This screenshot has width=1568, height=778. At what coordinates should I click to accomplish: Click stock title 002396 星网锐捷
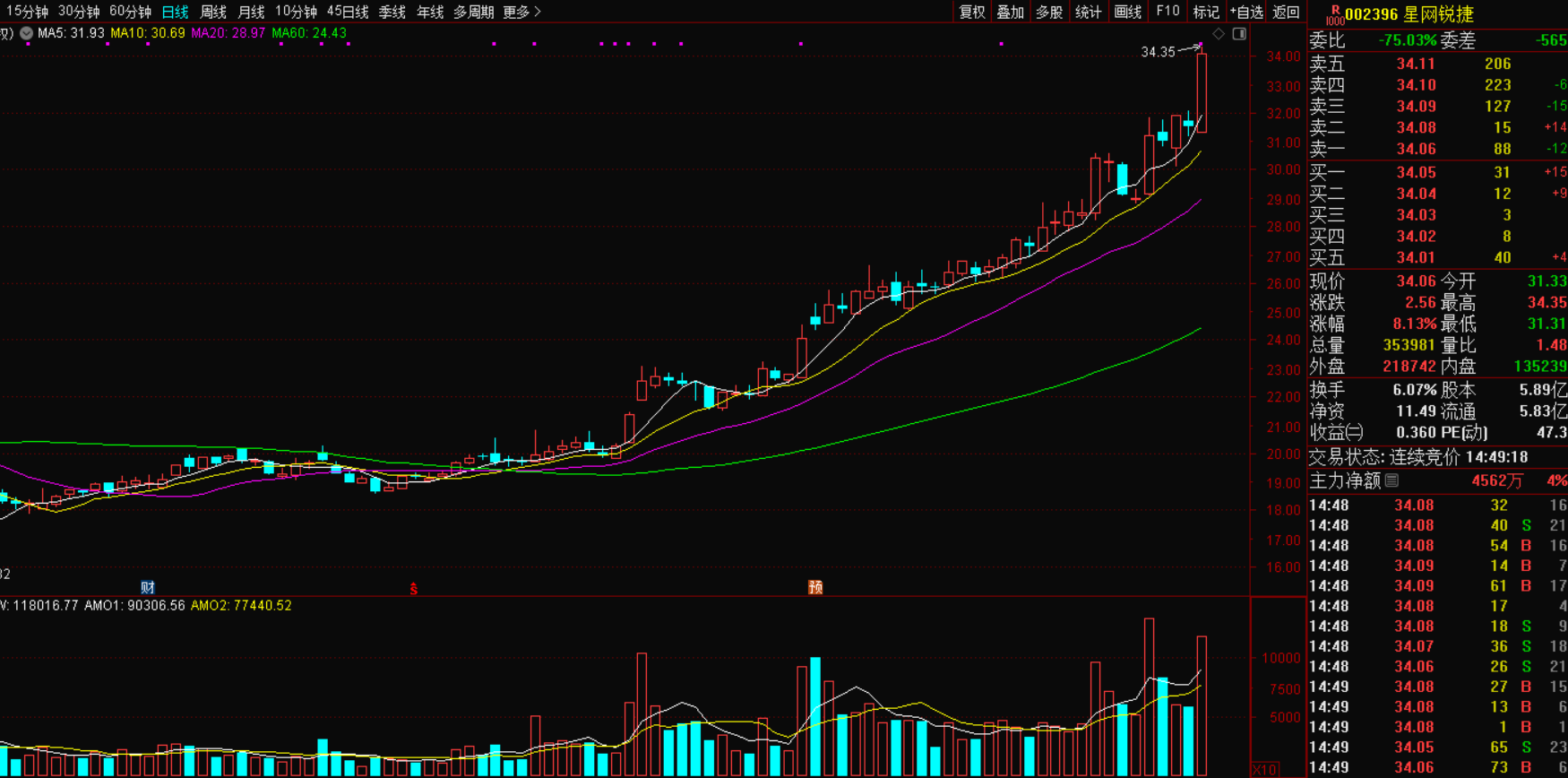point(1409,14)
